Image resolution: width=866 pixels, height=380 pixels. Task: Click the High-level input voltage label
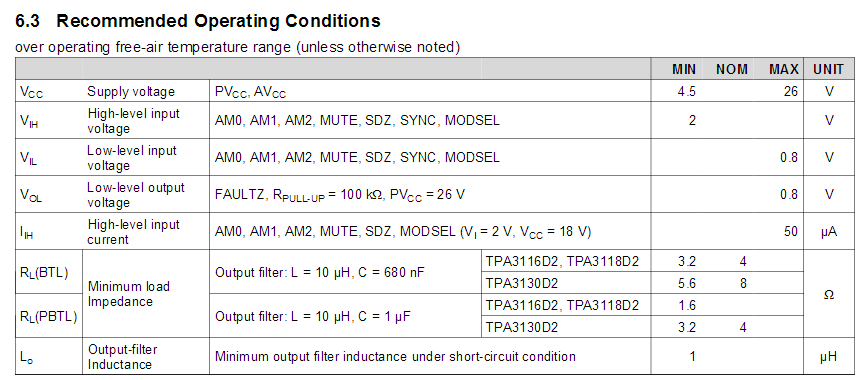(x=133, y=121)
